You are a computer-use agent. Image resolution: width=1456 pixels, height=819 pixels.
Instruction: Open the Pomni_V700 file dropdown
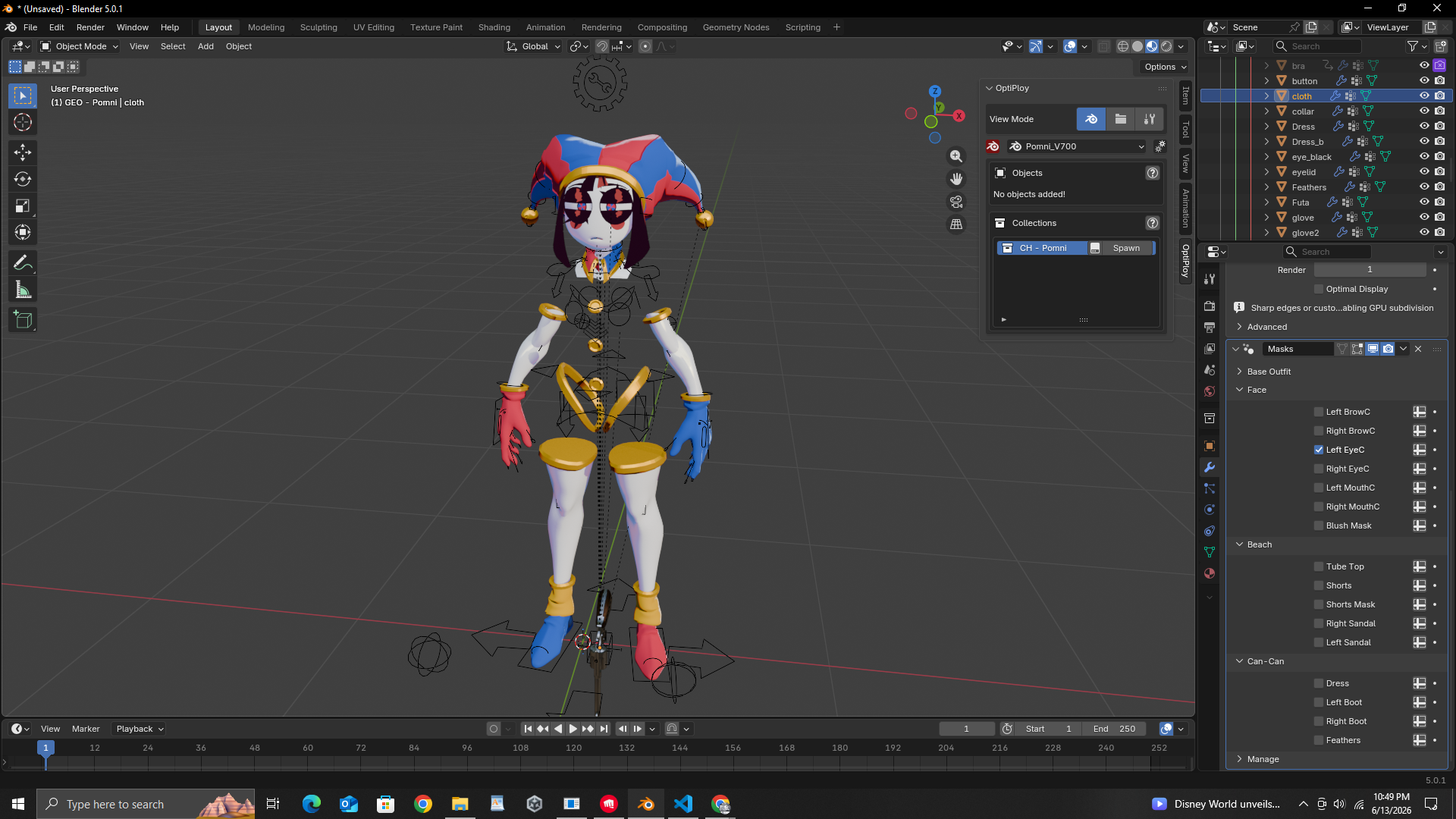pos(1077,146)
